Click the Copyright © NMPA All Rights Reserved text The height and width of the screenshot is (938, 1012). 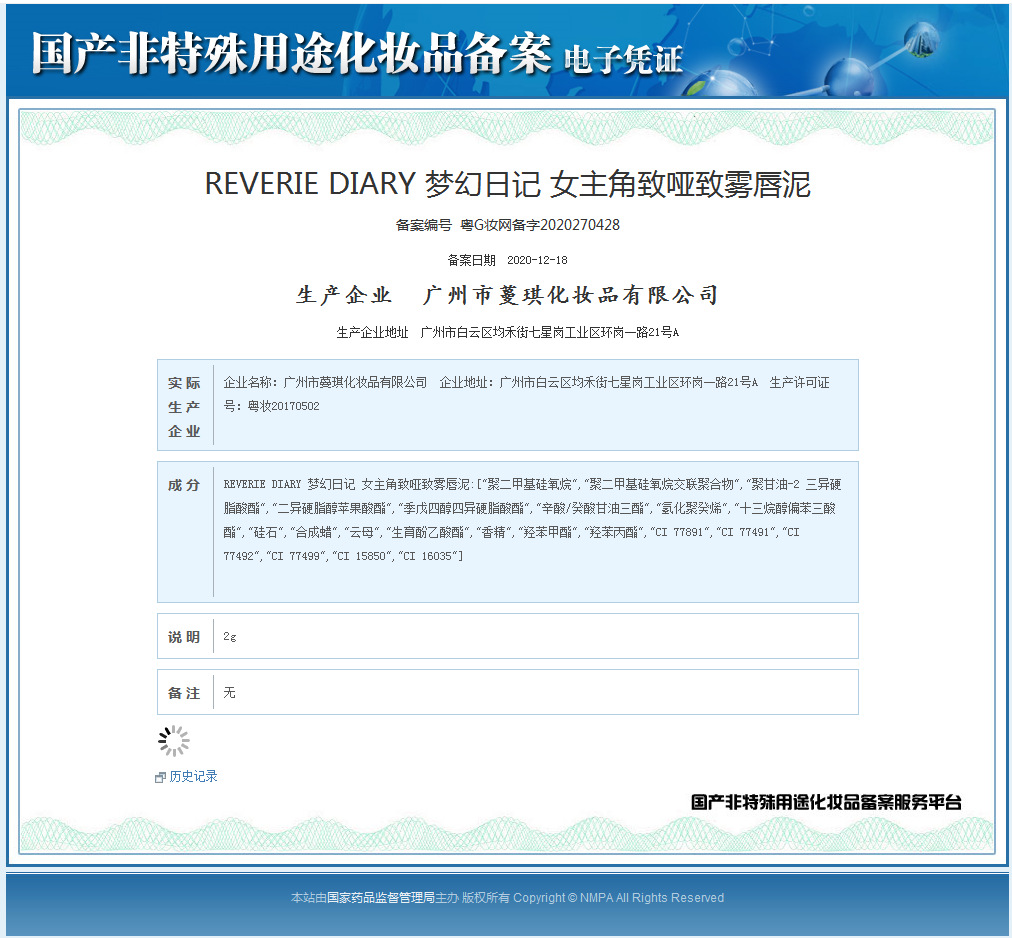[618, 897]
